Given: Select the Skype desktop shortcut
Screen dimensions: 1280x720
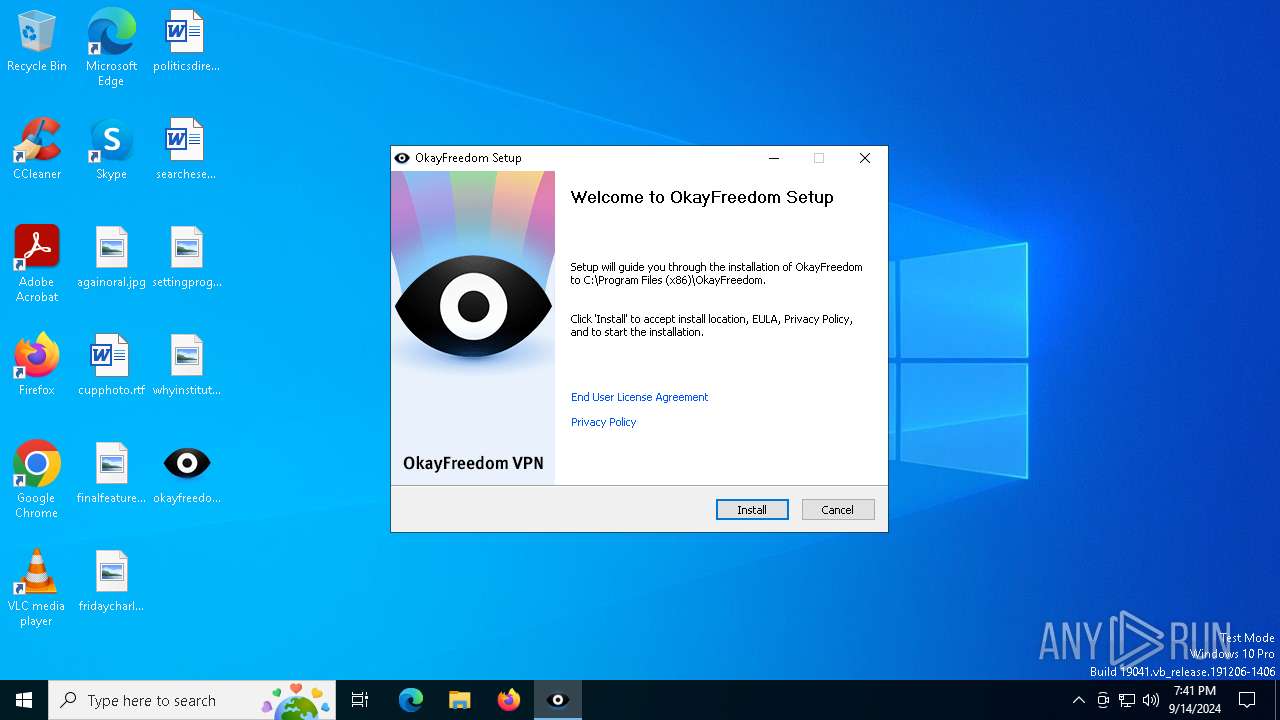Looking at the screenshot, I should coord(111,150).
